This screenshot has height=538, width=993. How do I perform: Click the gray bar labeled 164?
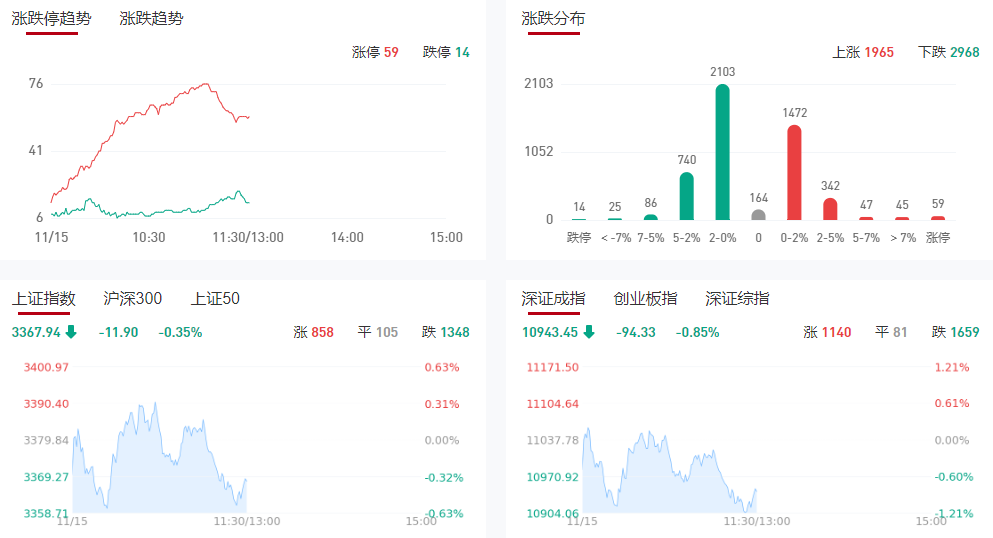758,214
